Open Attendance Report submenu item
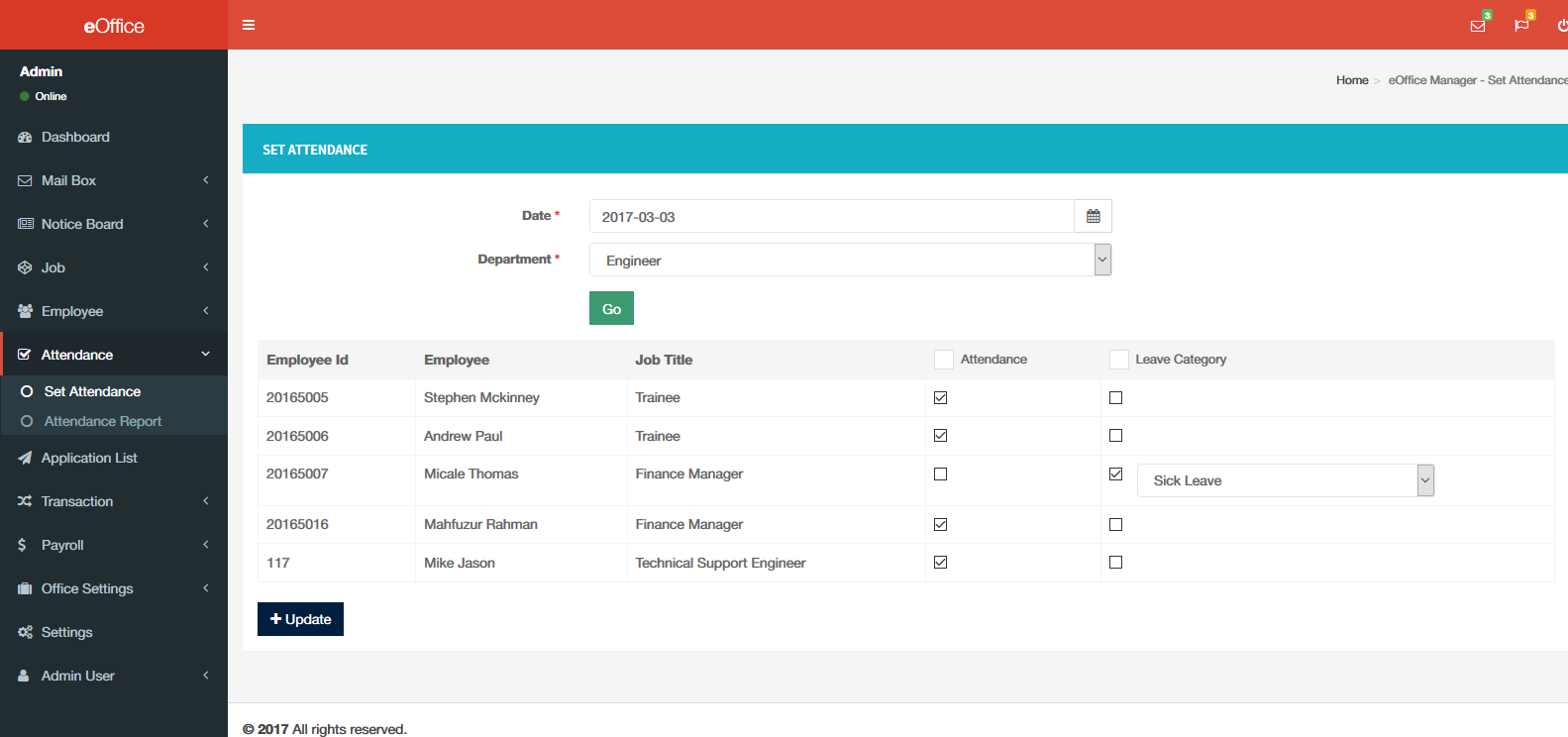 tap(102, 421)
